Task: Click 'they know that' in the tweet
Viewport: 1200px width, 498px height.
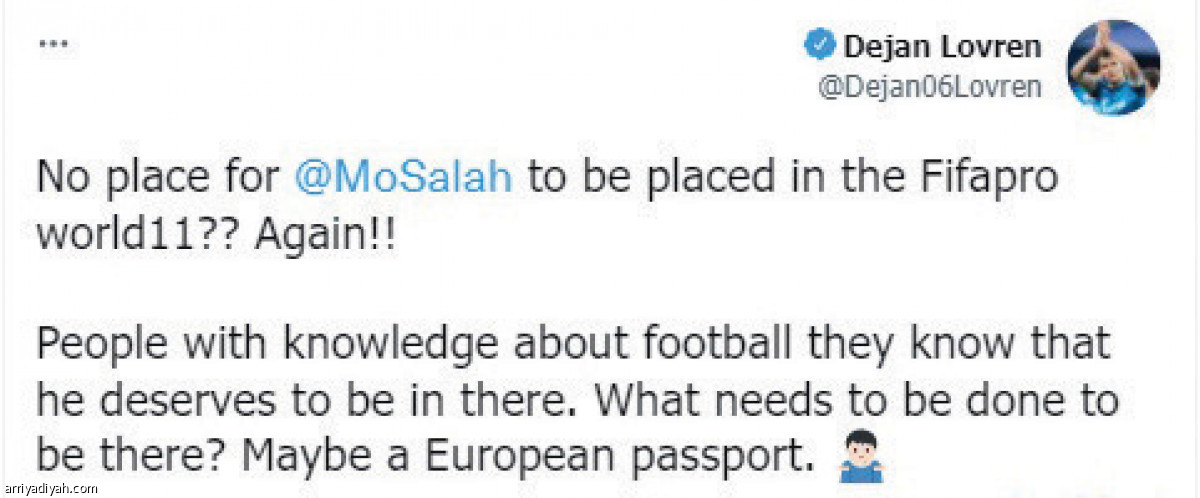Action: tap(924, 345)
